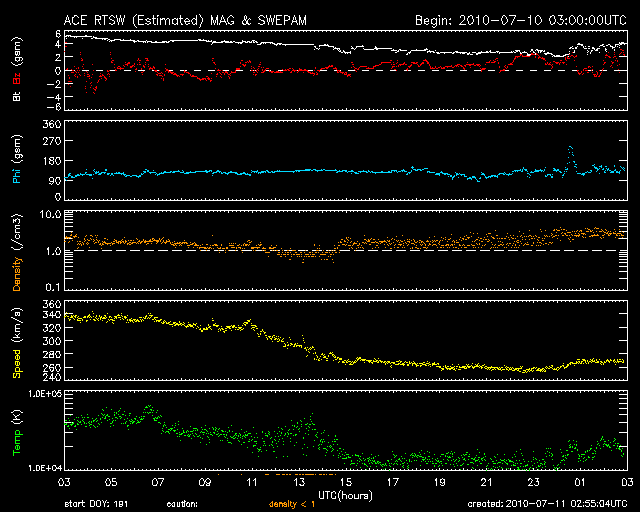
Task: Click the '1.0E+05' tick on the Temp axis
Action: [45, 394]
